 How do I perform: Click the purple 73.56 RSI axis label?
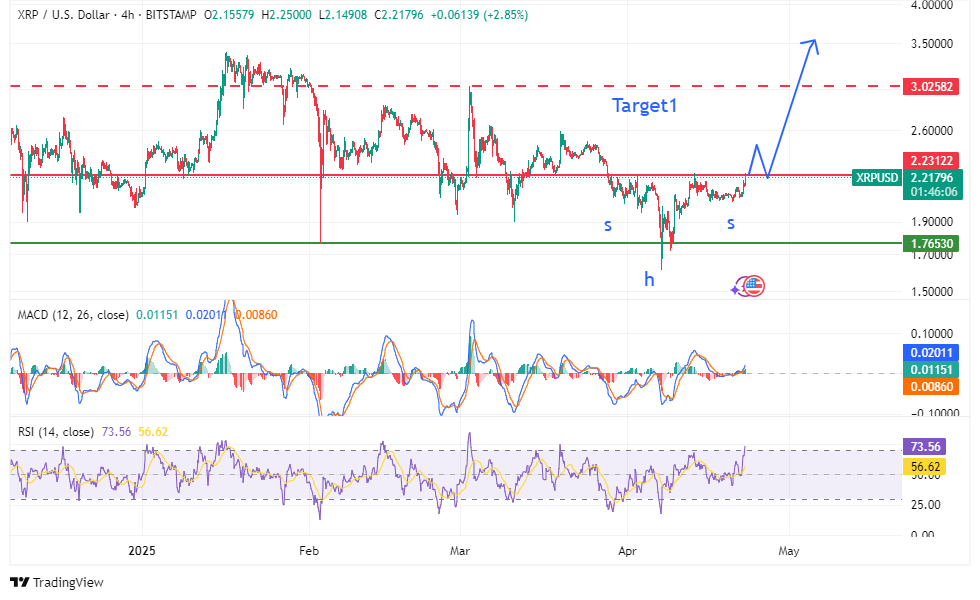point(925,447)
